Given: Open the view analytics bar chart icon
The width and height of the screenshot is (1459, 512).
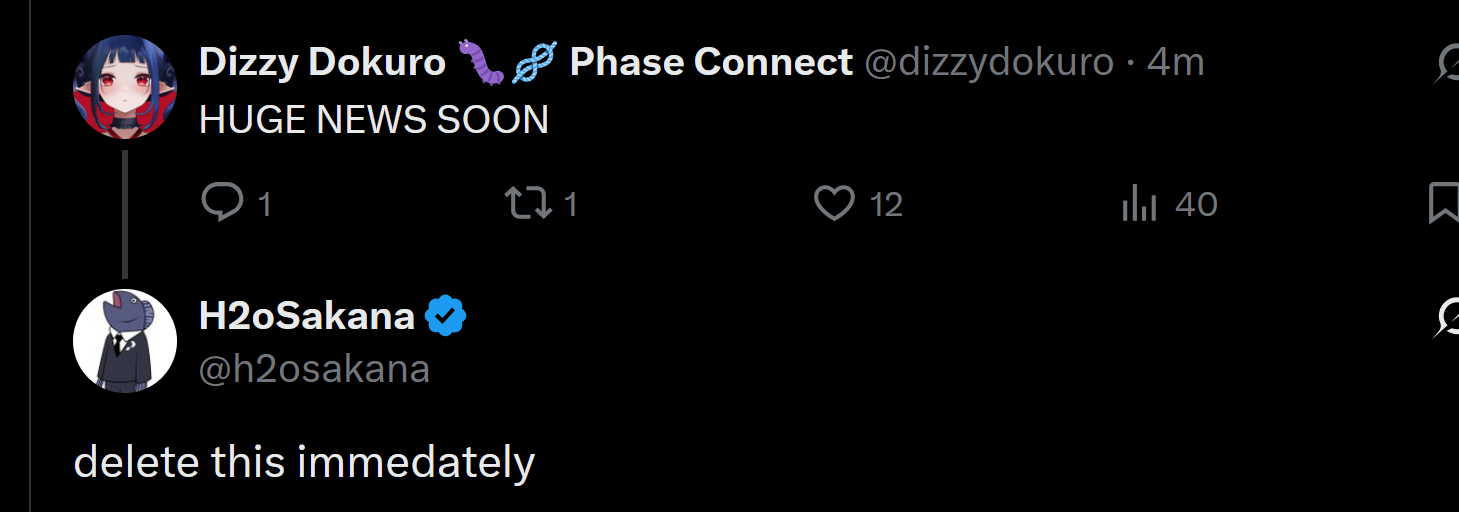Looking at the screenshot, I should 1140,204.
